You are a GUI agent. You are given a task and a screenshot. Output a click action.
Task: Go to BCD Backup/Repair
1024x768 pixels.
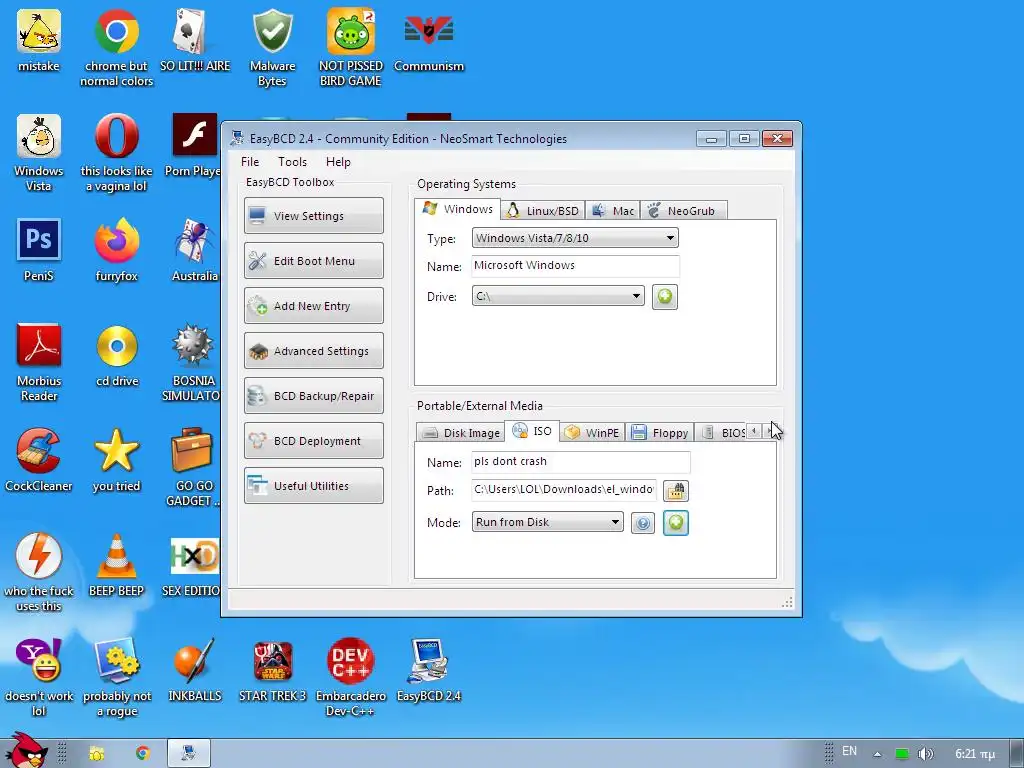(x=313, y=396)
